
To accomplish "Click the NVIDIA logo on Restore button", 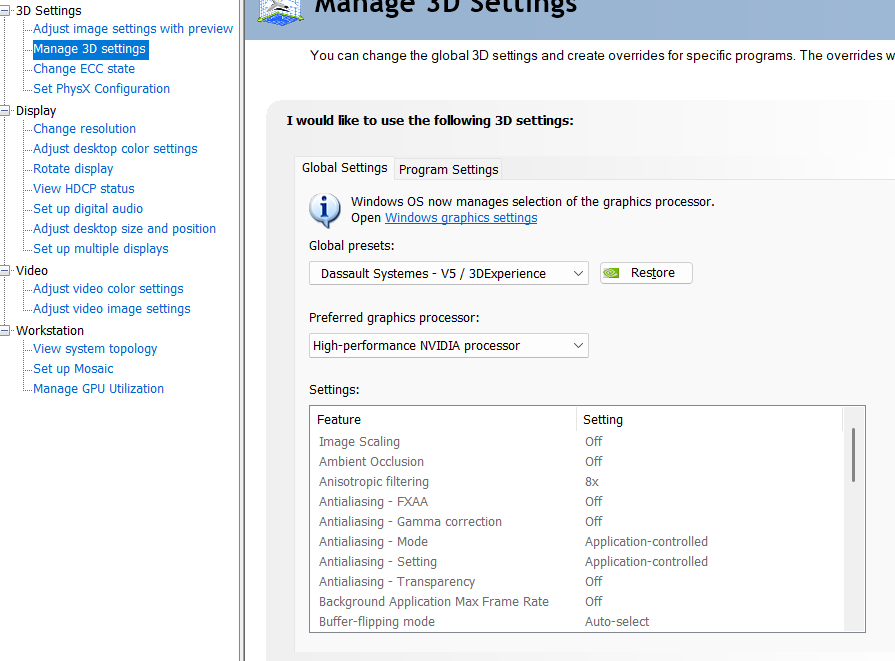I will pyautogui.click(x=615, y=273).
